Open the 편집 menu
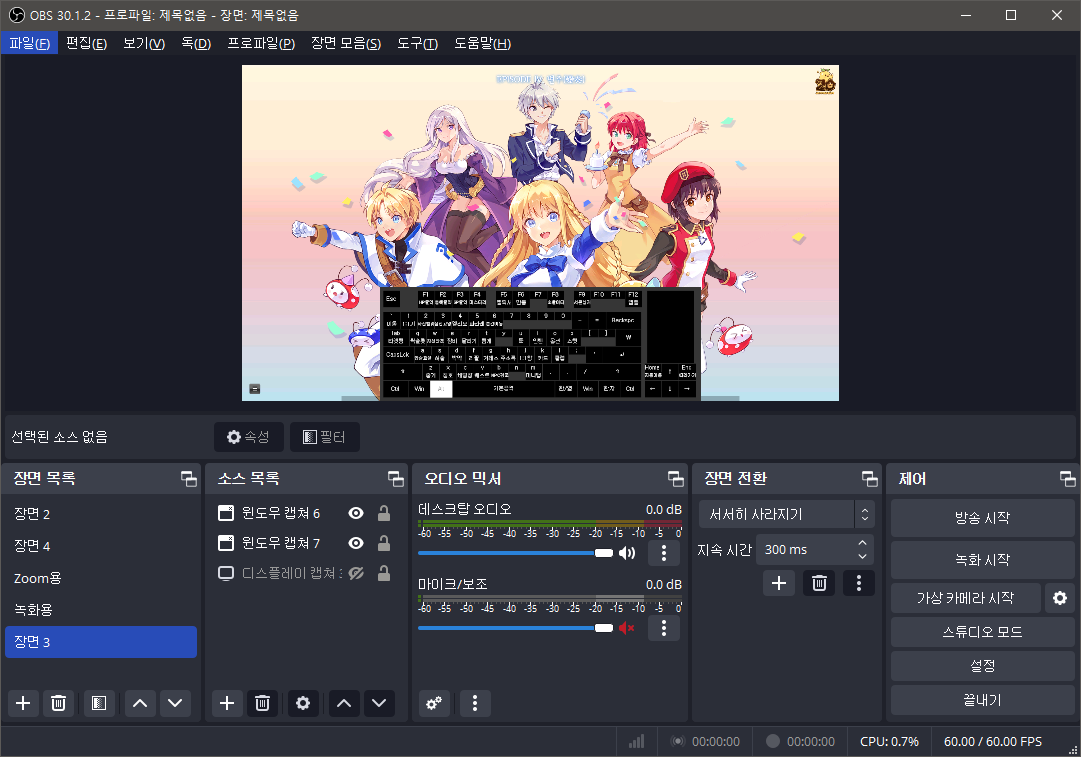1081x757 pixels. click(x=86, y=43)
